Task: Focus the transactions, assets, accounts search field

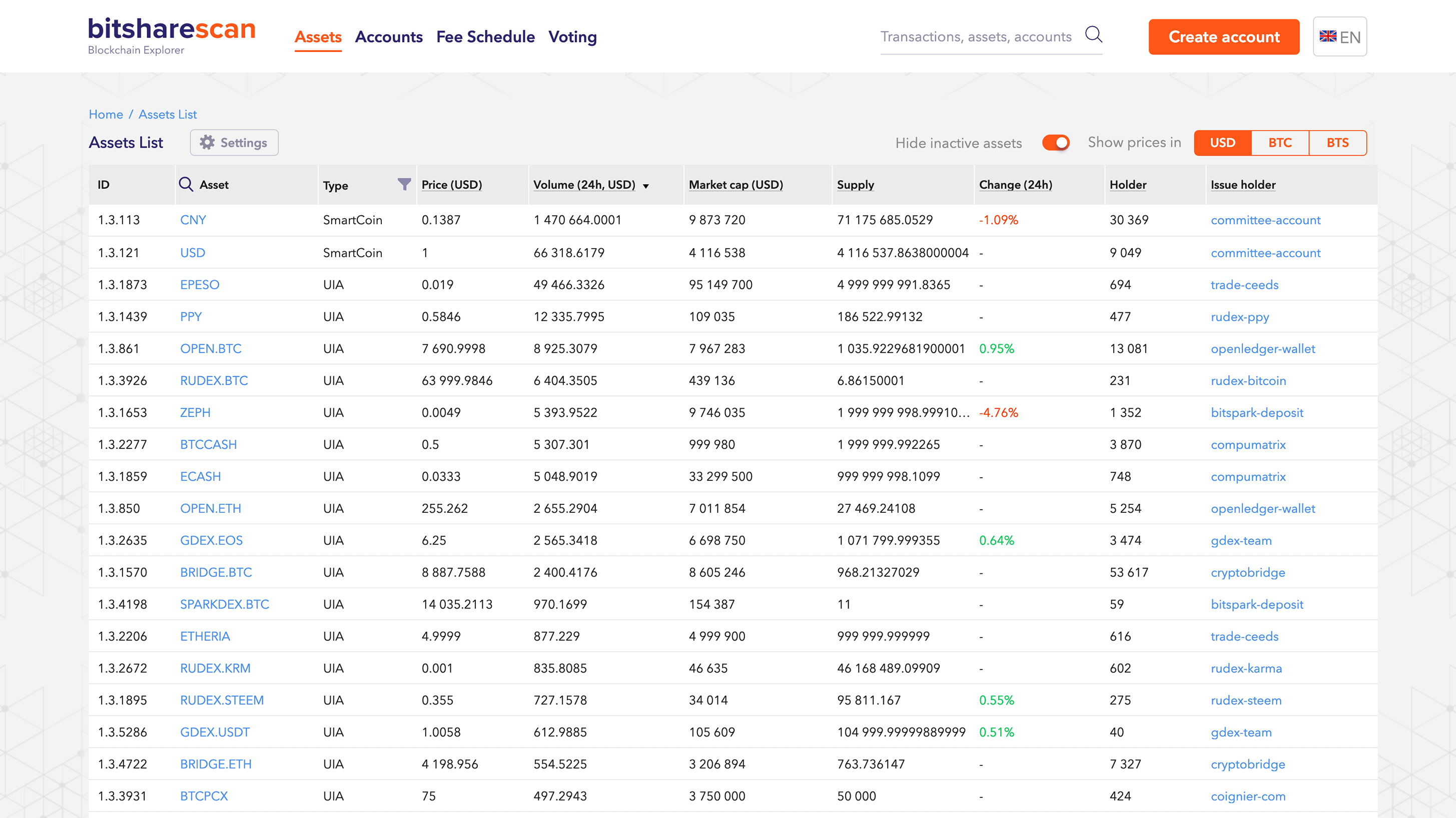Action: point(976,38)
